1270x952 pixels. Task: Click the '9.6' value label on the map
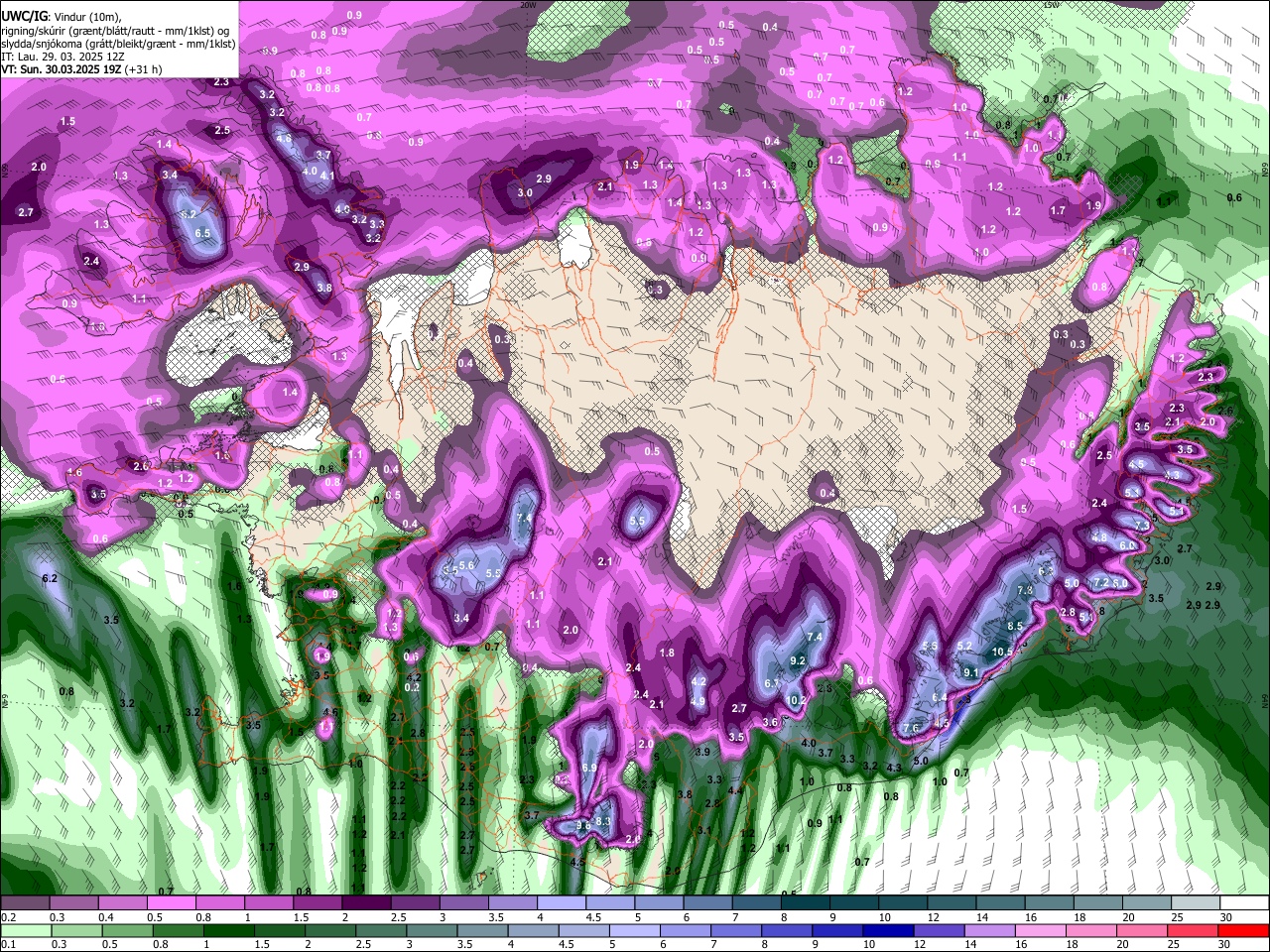[x=583, y=826]
